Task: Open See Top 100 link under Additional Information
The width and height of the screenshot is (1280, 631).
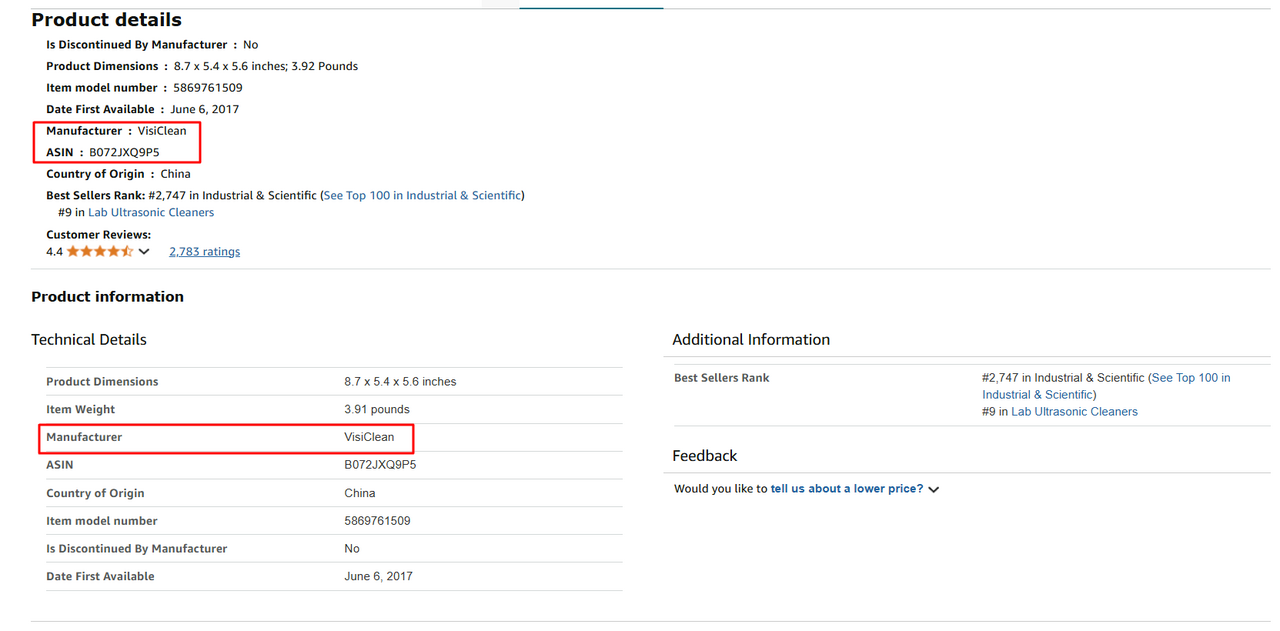Action: [1190, 378]
